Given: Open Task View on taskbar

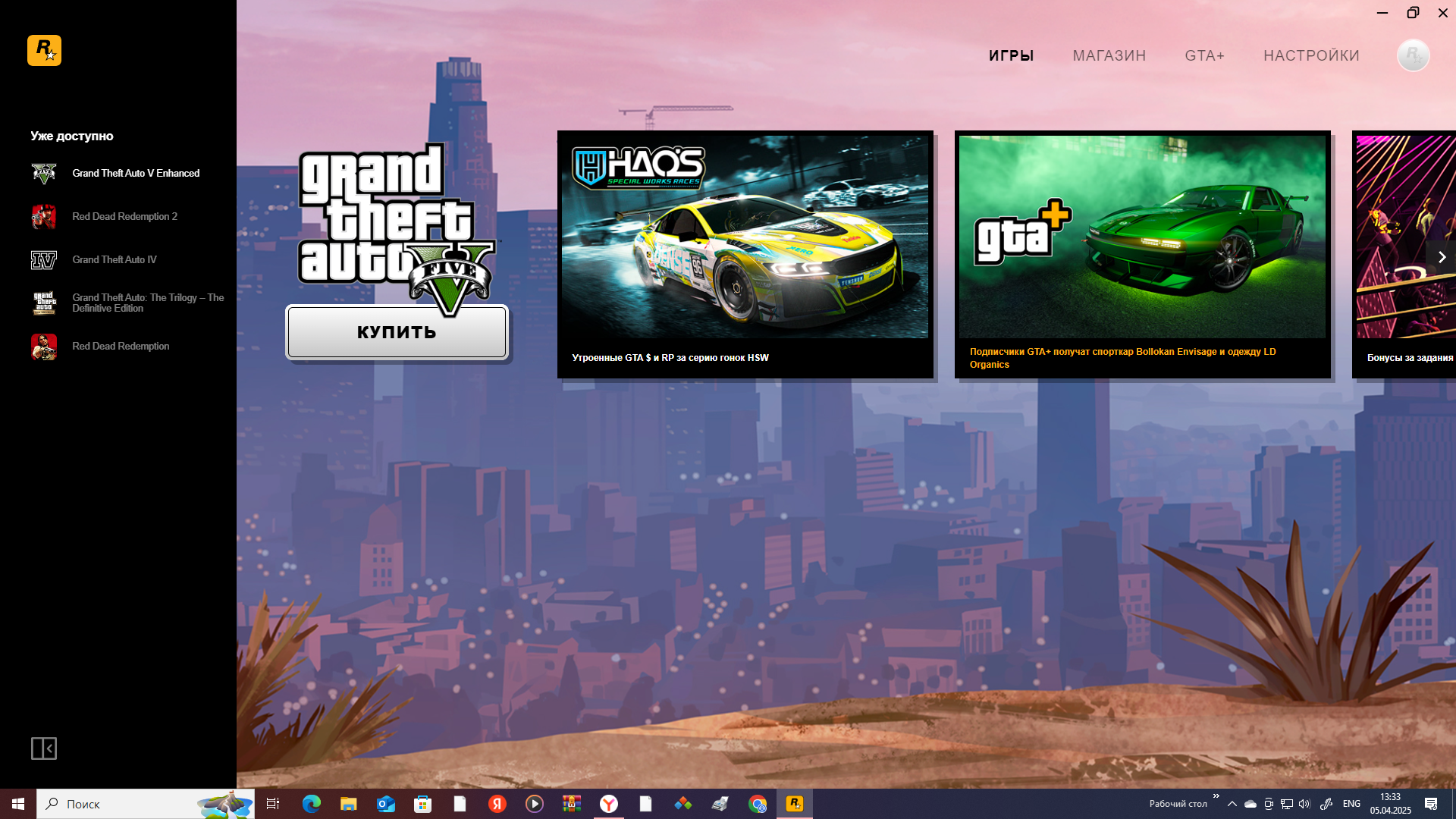Looking at the screenshot, I should tap(273, 804).
